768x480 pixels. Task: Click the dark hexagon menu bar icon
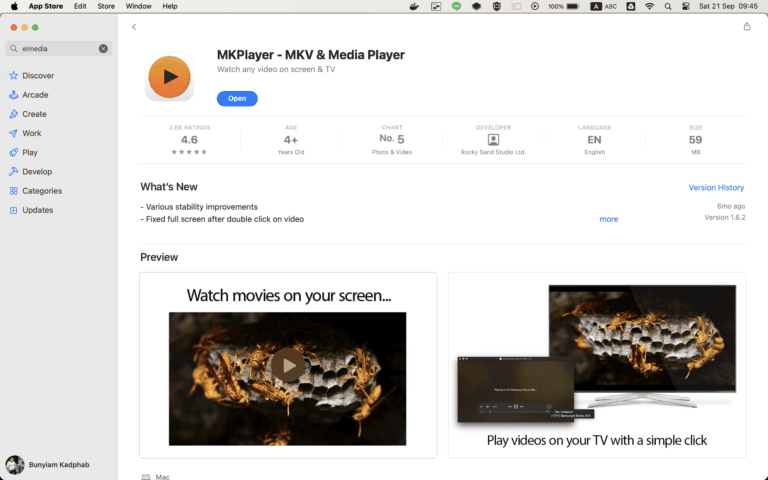476,6
